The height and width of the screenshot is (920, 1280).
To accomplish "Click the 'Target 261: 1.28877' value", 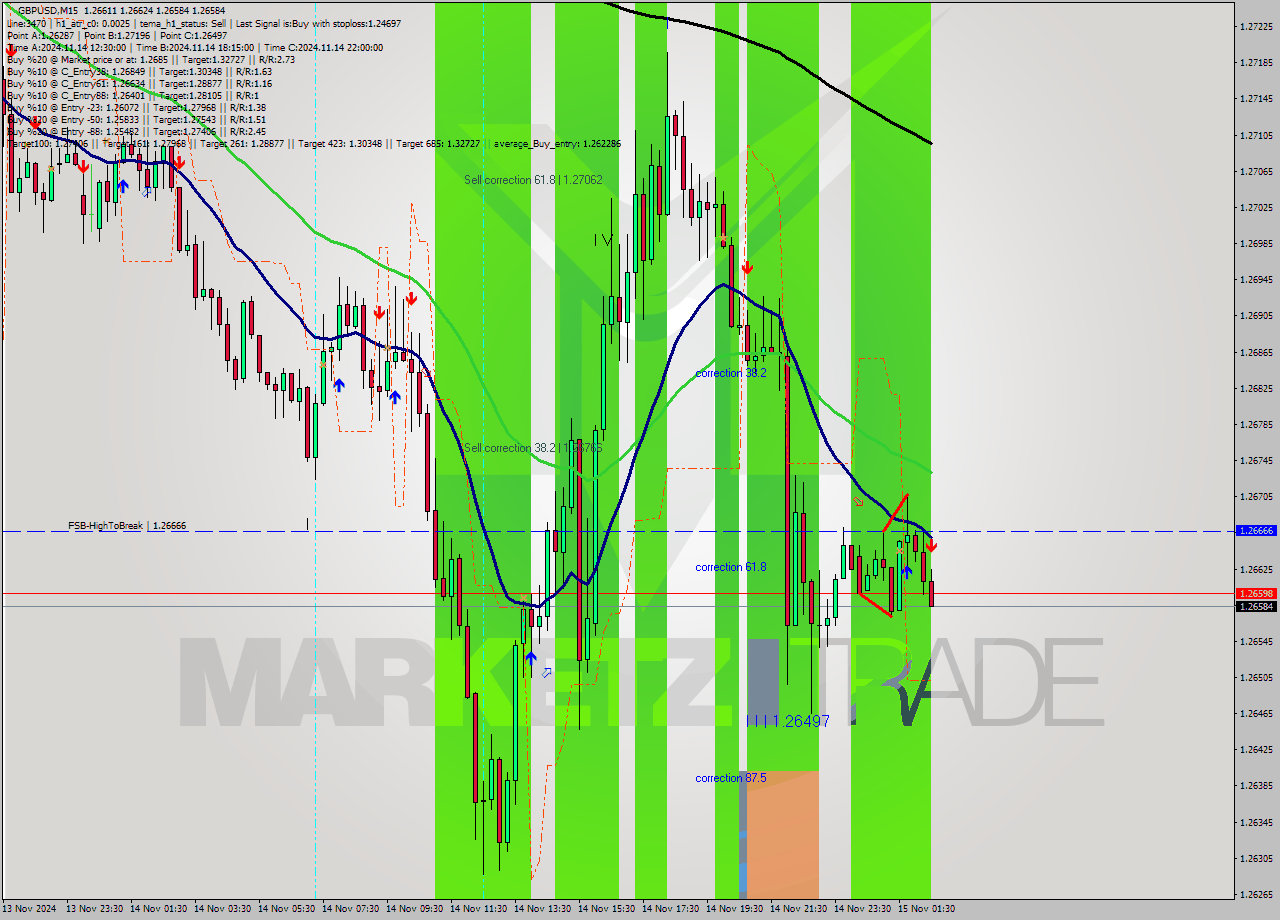I will point(242,144).
